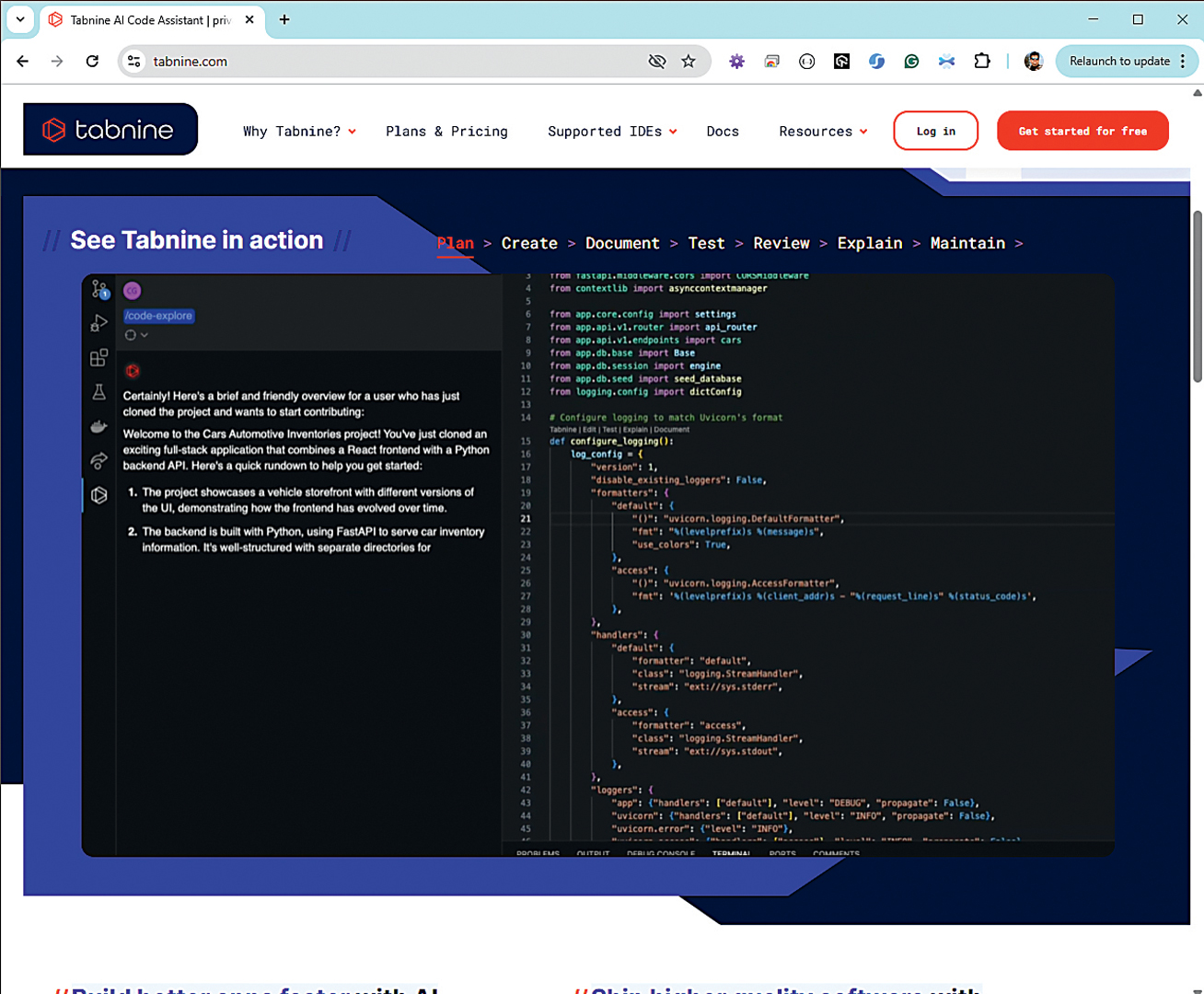Click the Log in button
Image resolution: width=1204 pixels, height=994 pixels.
pos(935,132)
